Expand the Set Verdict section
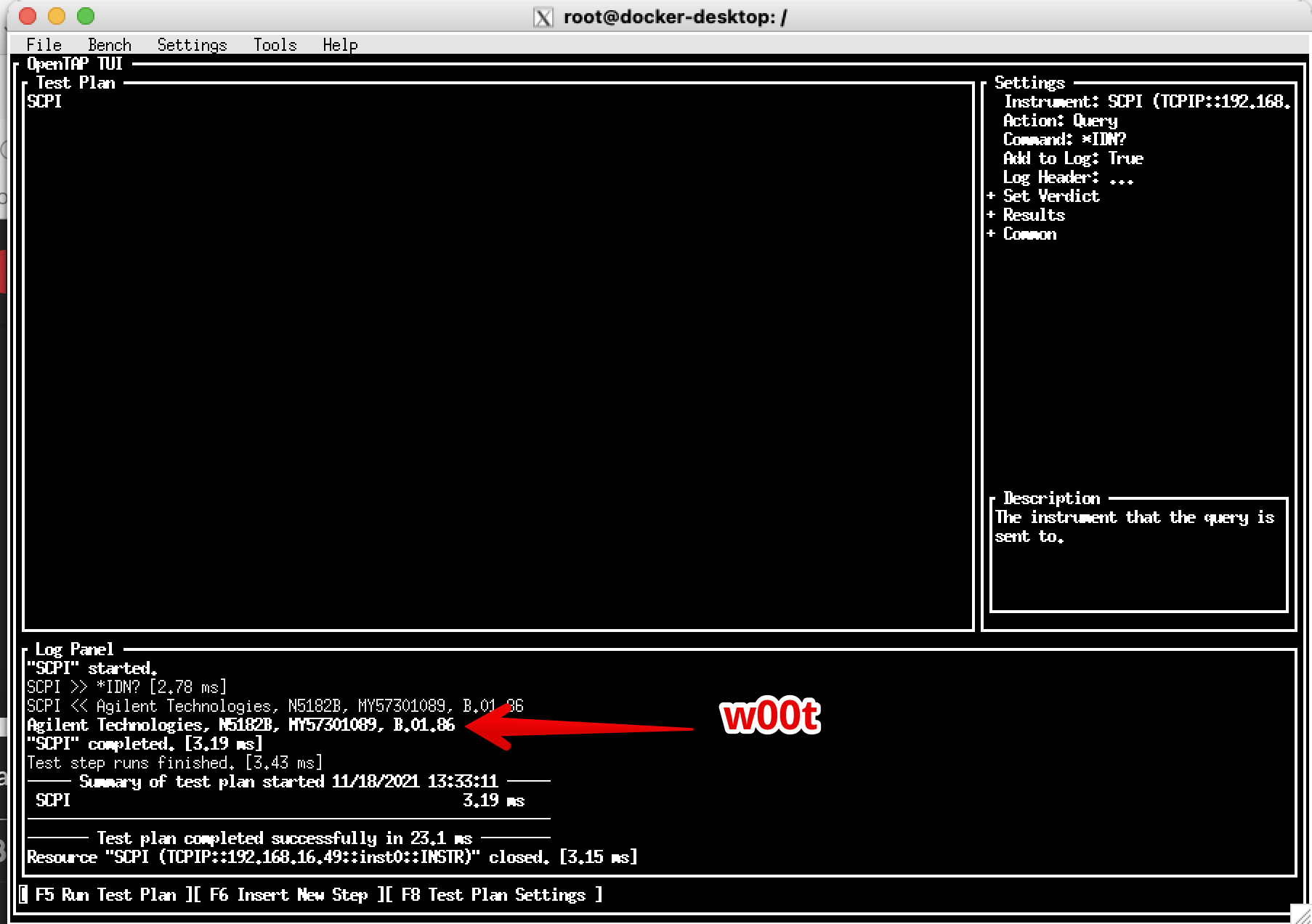 [1044, 196]
